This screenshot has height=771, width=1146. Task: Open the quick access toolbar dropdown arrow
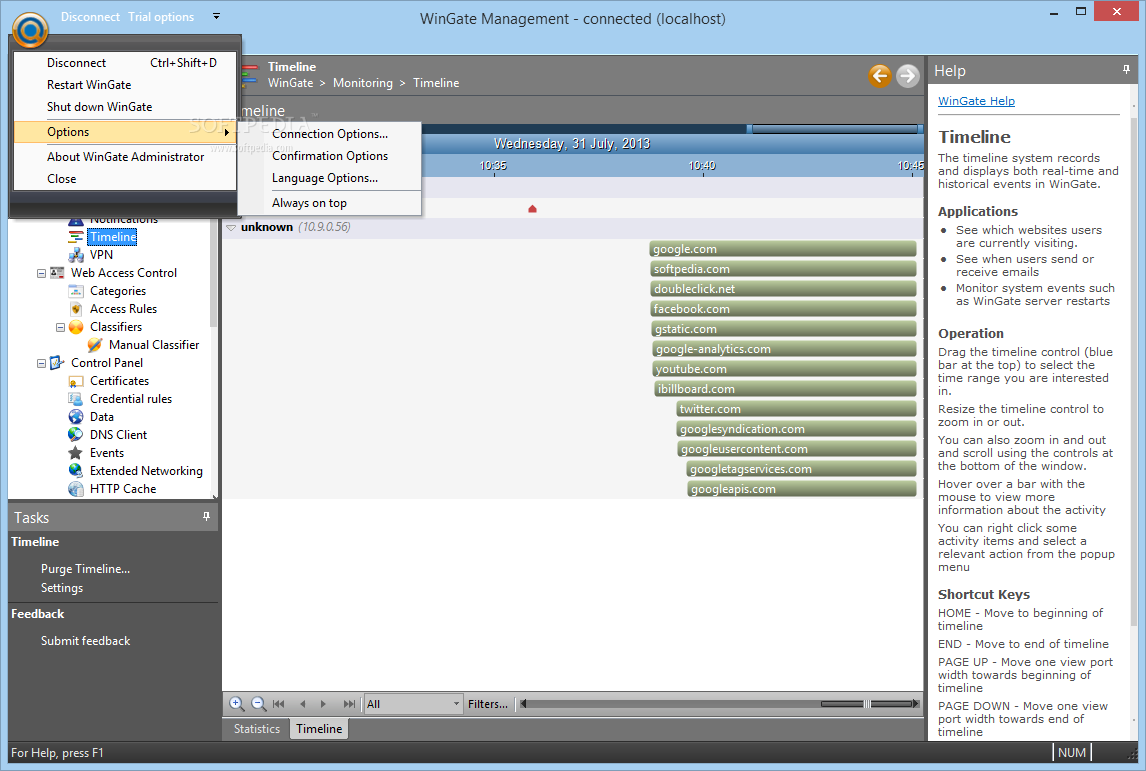tap(216, 15)
